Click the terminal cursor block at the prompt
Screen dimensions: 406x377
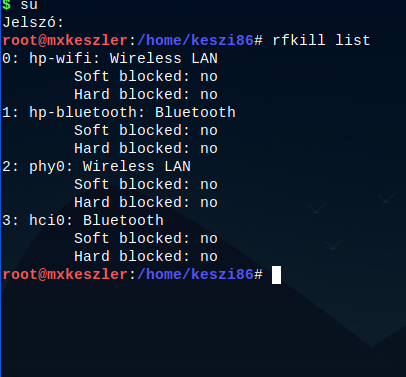pyautogui.click(x=276, y=275)
